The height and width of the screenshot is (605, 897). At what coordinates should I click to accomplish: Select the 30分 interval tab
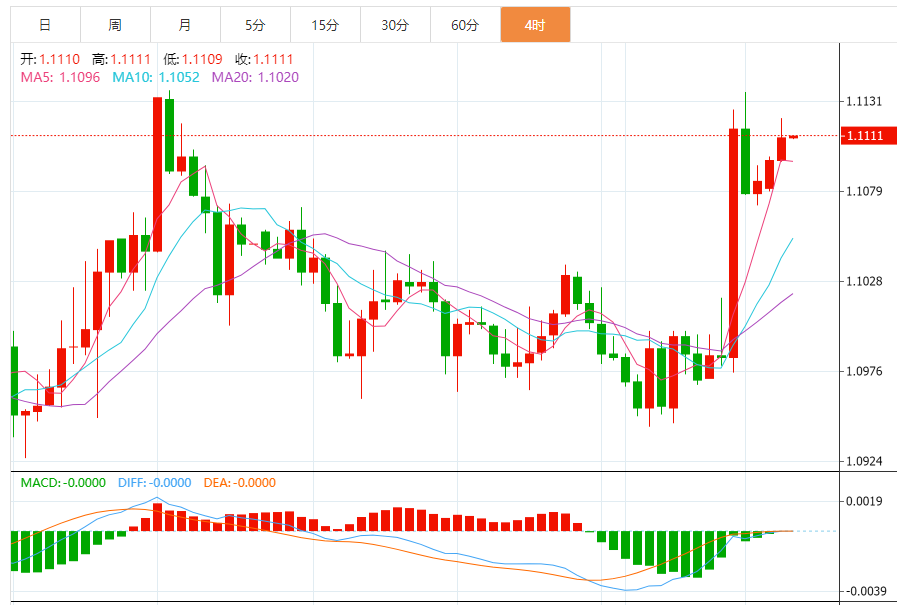click(395, 25)
